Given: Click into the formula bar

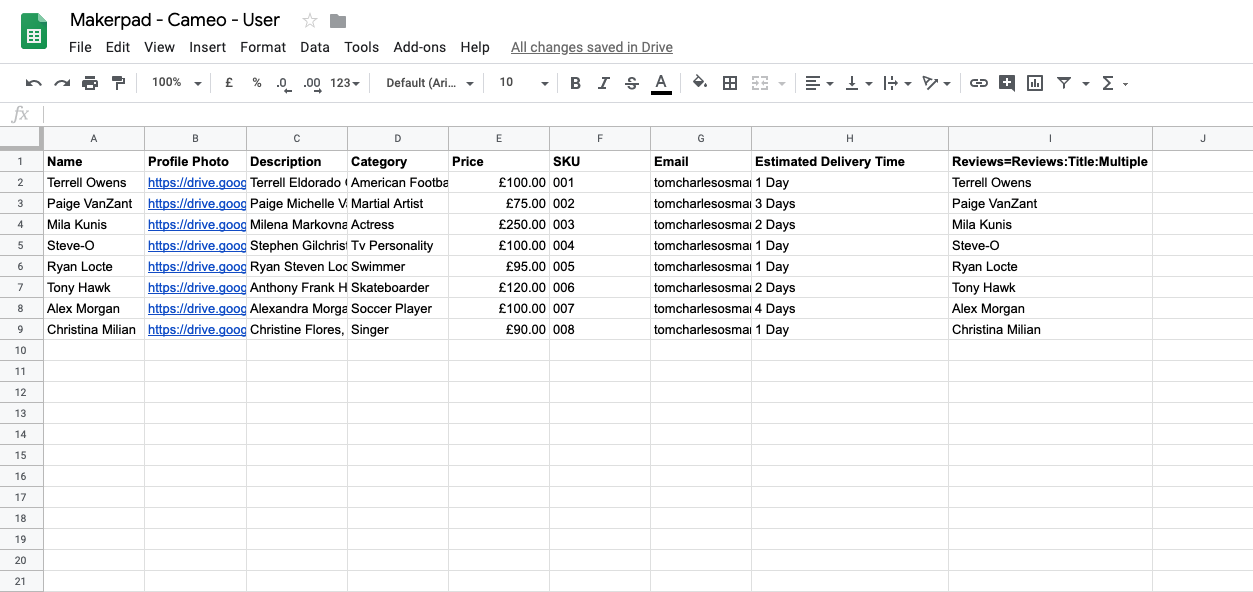Looking at the screenshot, I should point(646,114).
